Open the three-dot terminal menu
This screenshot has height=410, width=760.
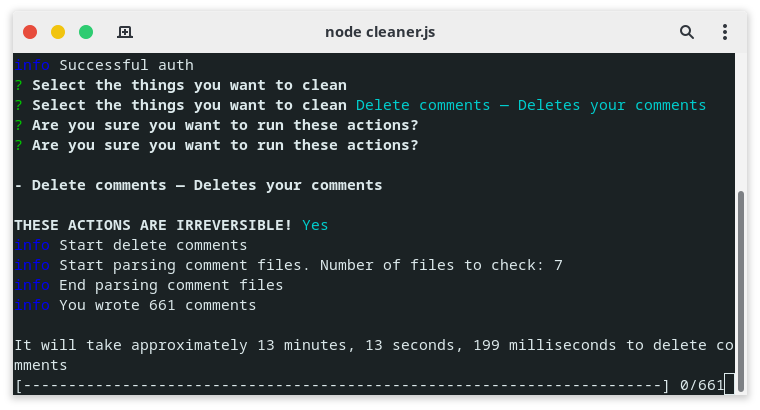[x=725, y=32]
